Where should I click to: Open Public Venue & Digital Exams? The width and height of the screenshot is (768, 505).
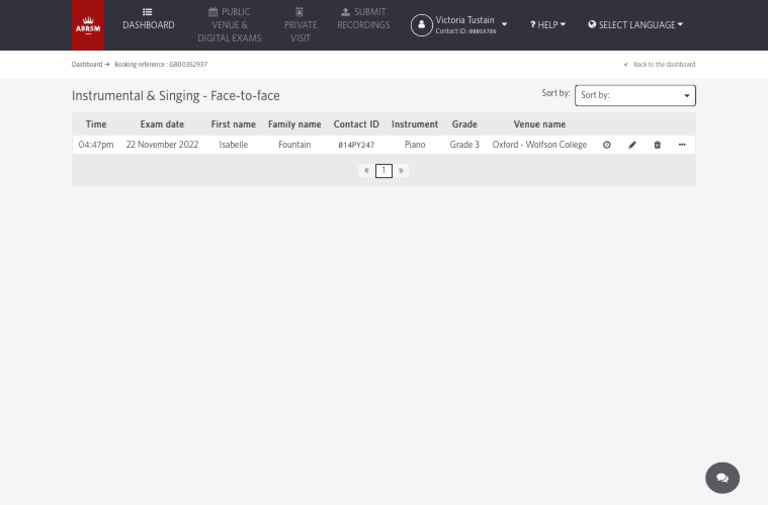click(229, 25)
